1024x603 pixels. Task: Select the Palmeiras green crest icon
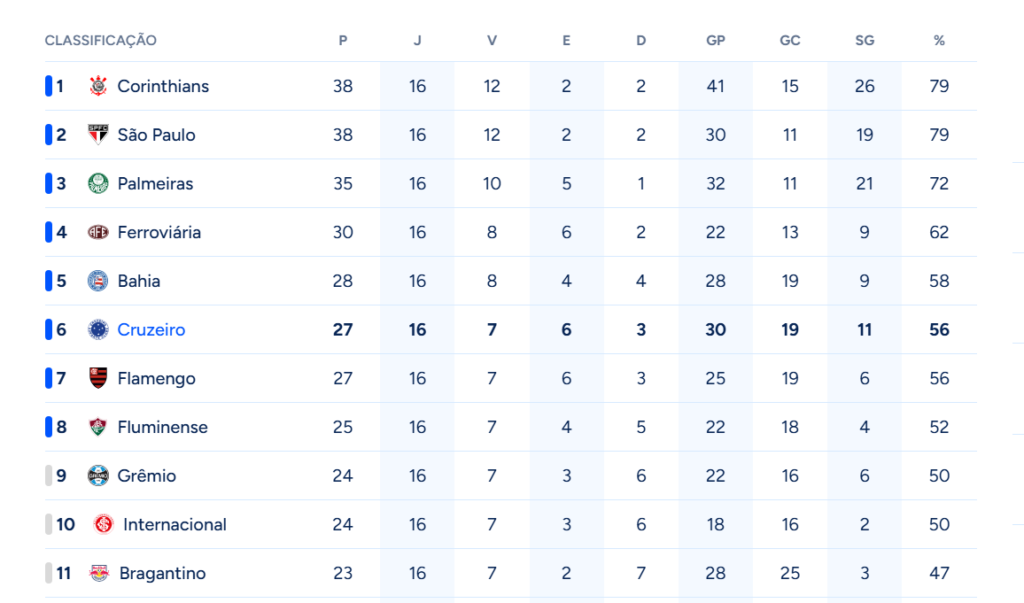[98, 184]
